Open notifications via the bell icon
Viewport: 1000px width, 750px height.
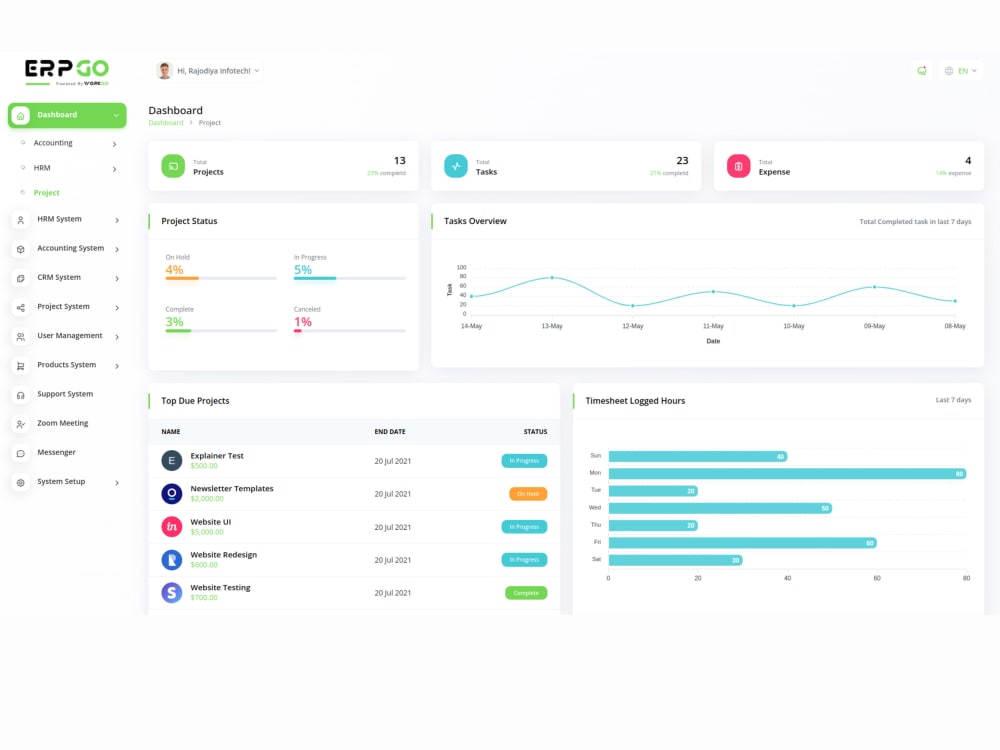(x=921, y=70)
